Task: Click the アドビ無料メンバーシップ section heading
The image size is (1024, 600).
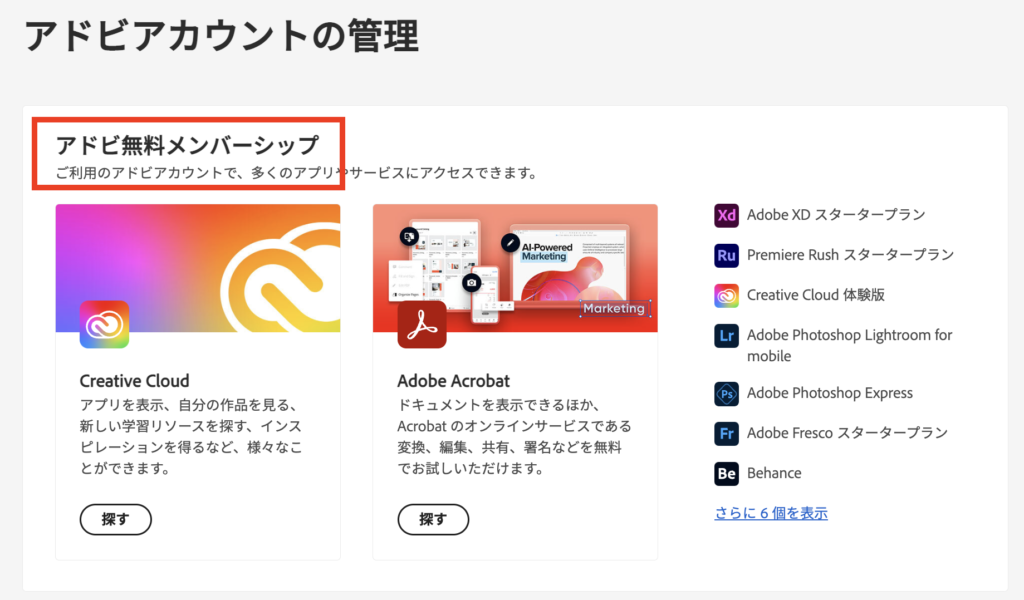Action: [187, 145]
